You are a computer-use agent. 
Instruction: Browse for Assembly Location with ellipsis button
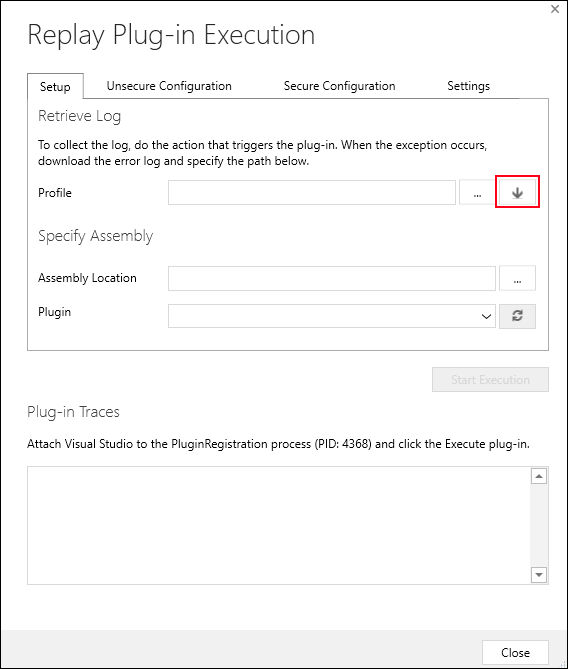point(517,278)
